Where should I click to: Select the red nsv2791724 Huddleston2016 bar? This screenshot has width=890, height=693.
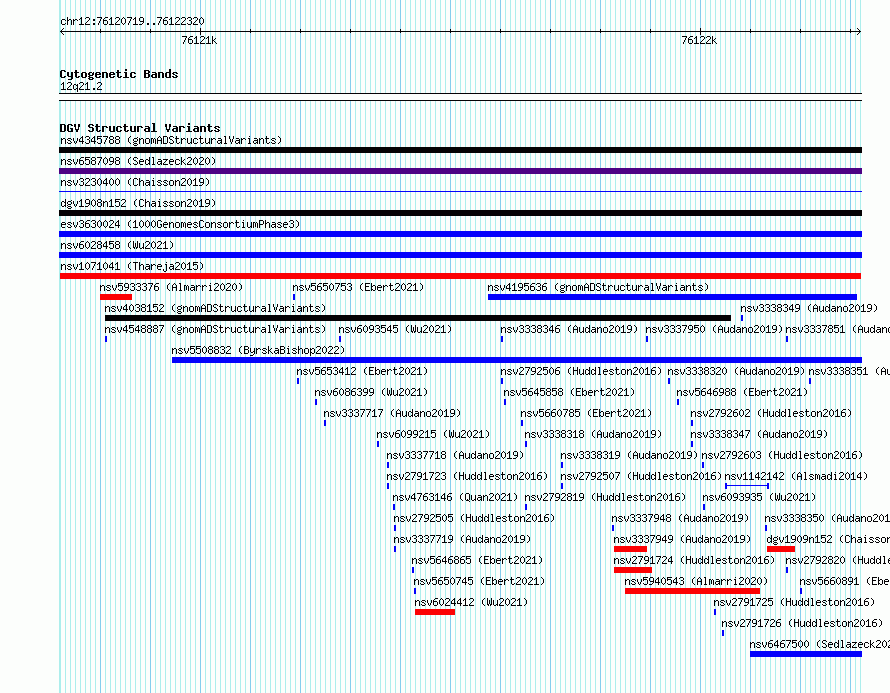[633, 570]
